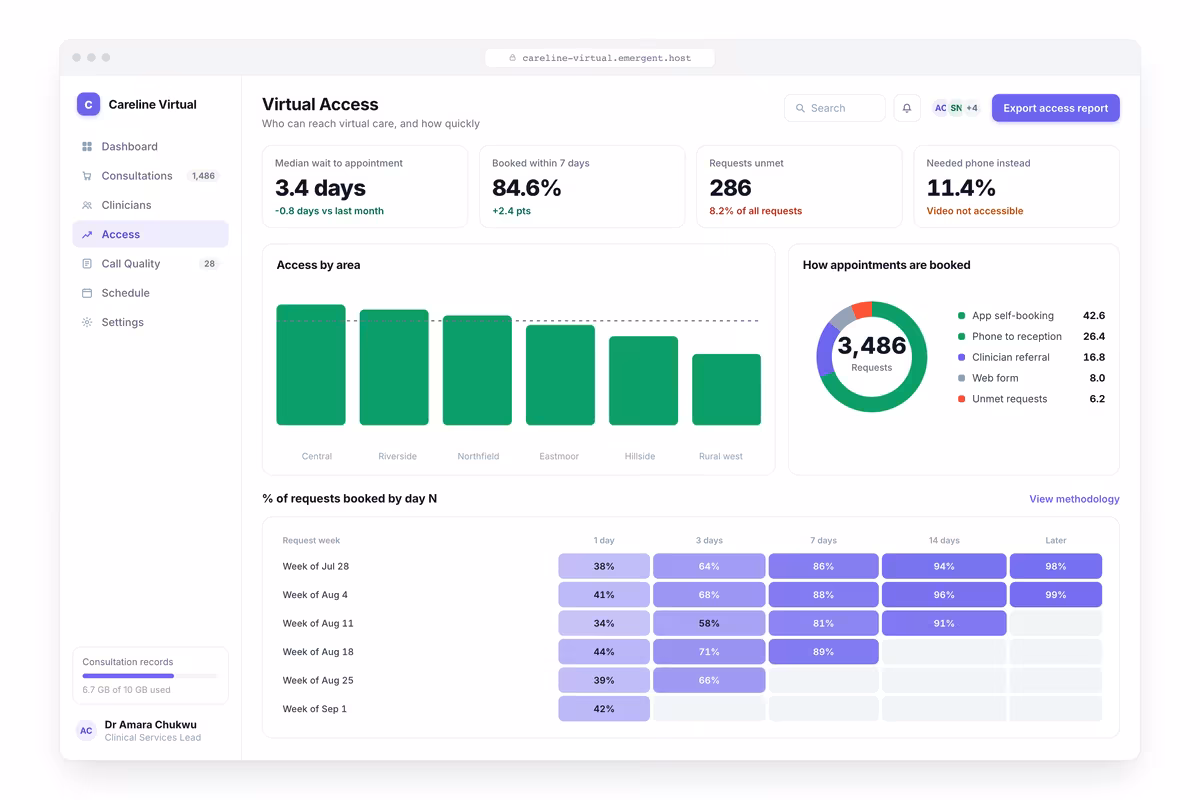Click into the Search field
The image size is (1200, 800).
pos(835,108)
